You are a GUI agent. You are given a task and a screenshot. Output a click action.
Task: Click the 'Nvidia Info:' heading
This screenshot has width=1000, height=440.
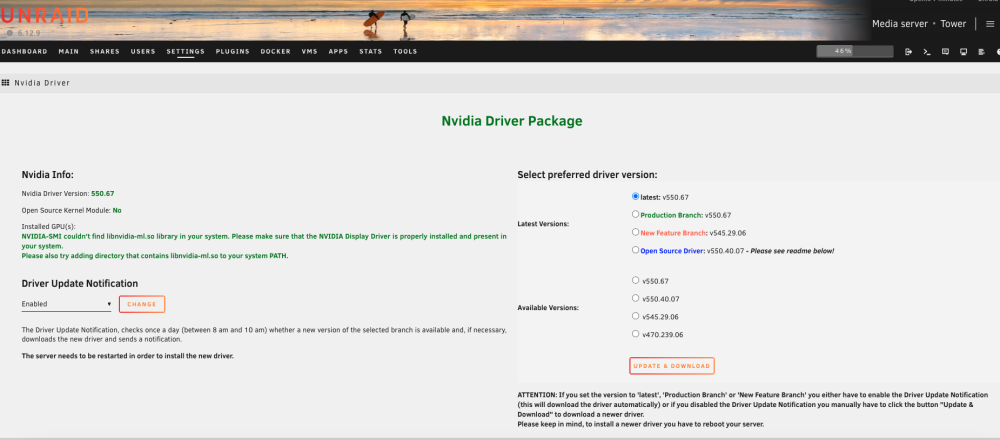pyautogui.click(x=48, y=174)
